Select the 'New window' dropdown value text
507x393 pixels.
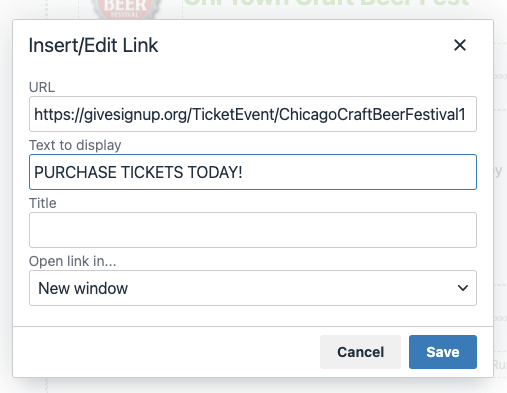(83, 288)
